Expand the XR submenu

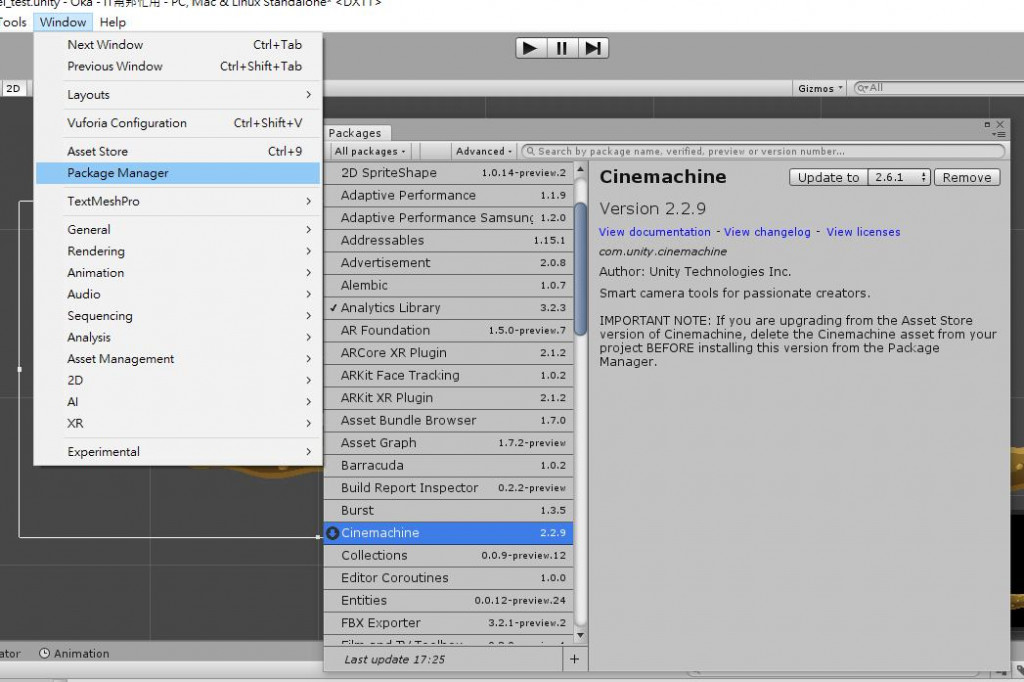[178, 423]
